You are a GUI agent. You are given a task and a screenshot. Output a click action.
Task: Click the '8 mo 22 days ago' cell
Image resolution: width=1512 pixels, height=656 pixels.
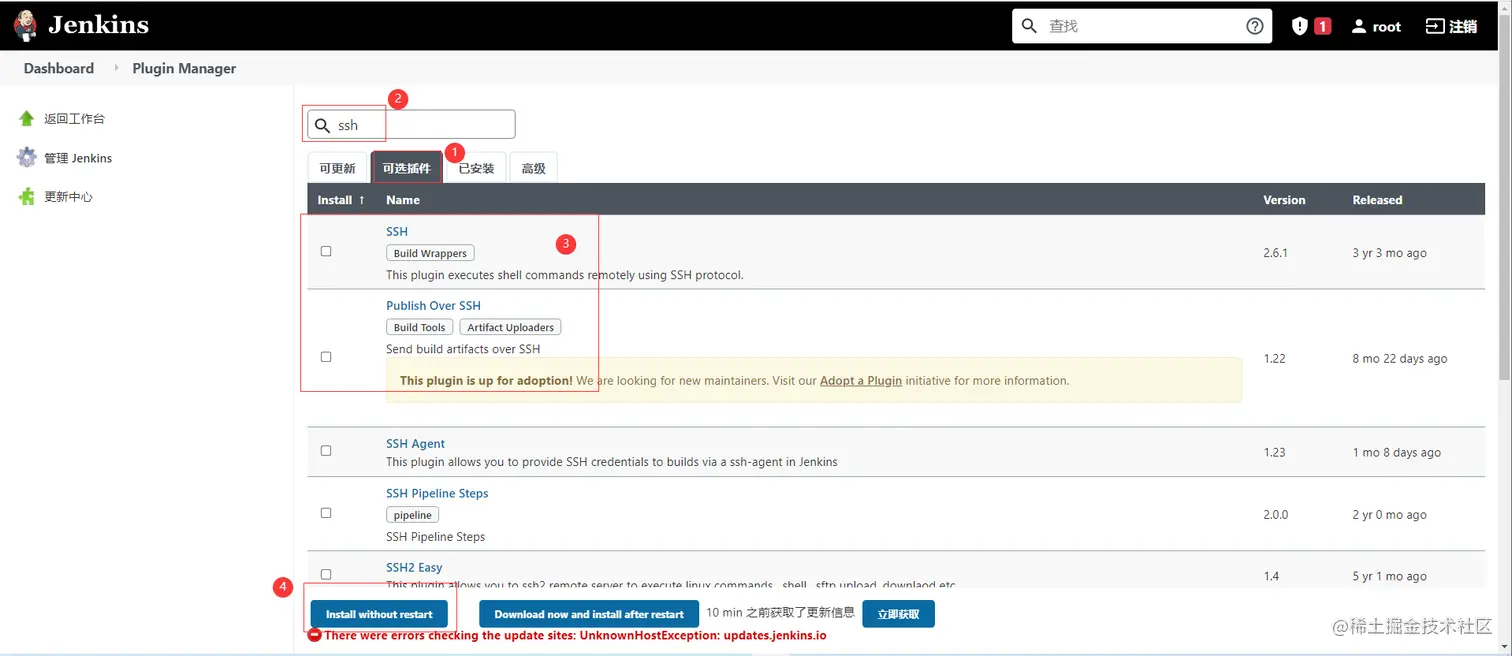coord(1400,358)
